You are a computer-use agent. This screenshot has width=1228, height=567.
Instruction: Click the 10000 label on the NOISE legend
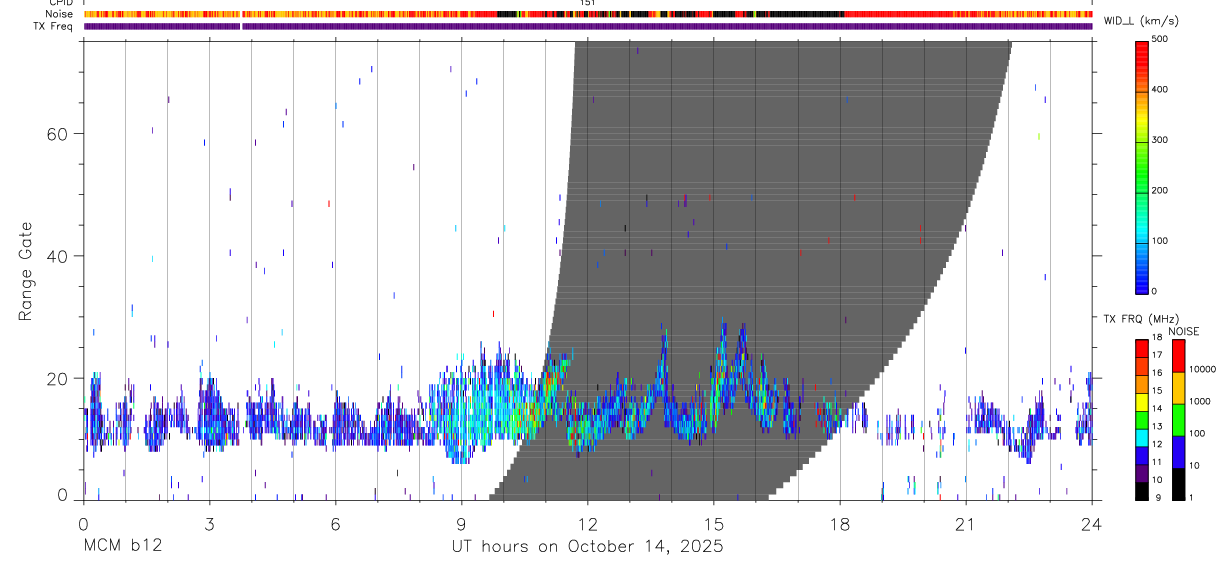pos(1202,370)
